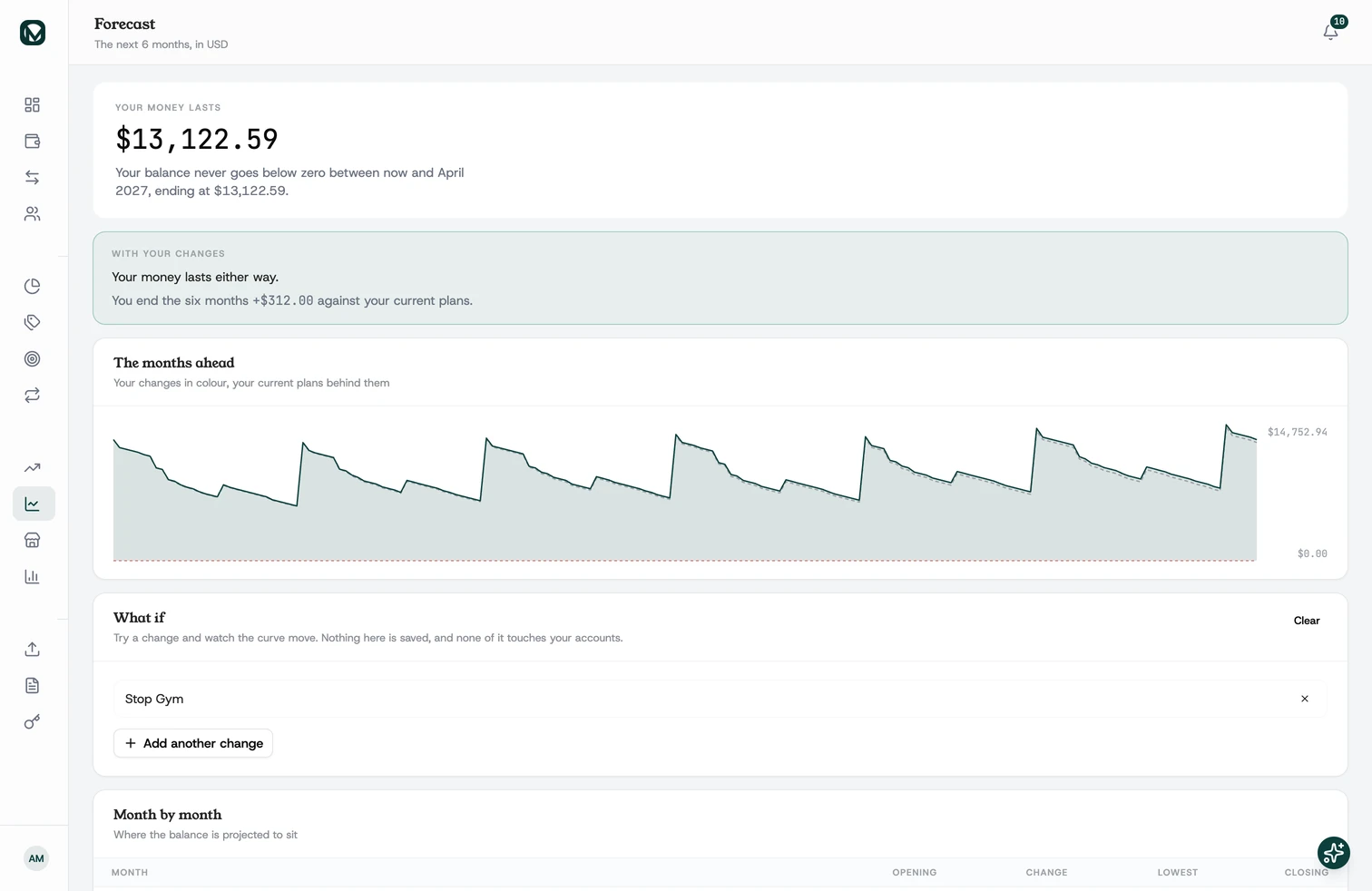
Task: Open the tags icon in sidebar
Action: 33,323
